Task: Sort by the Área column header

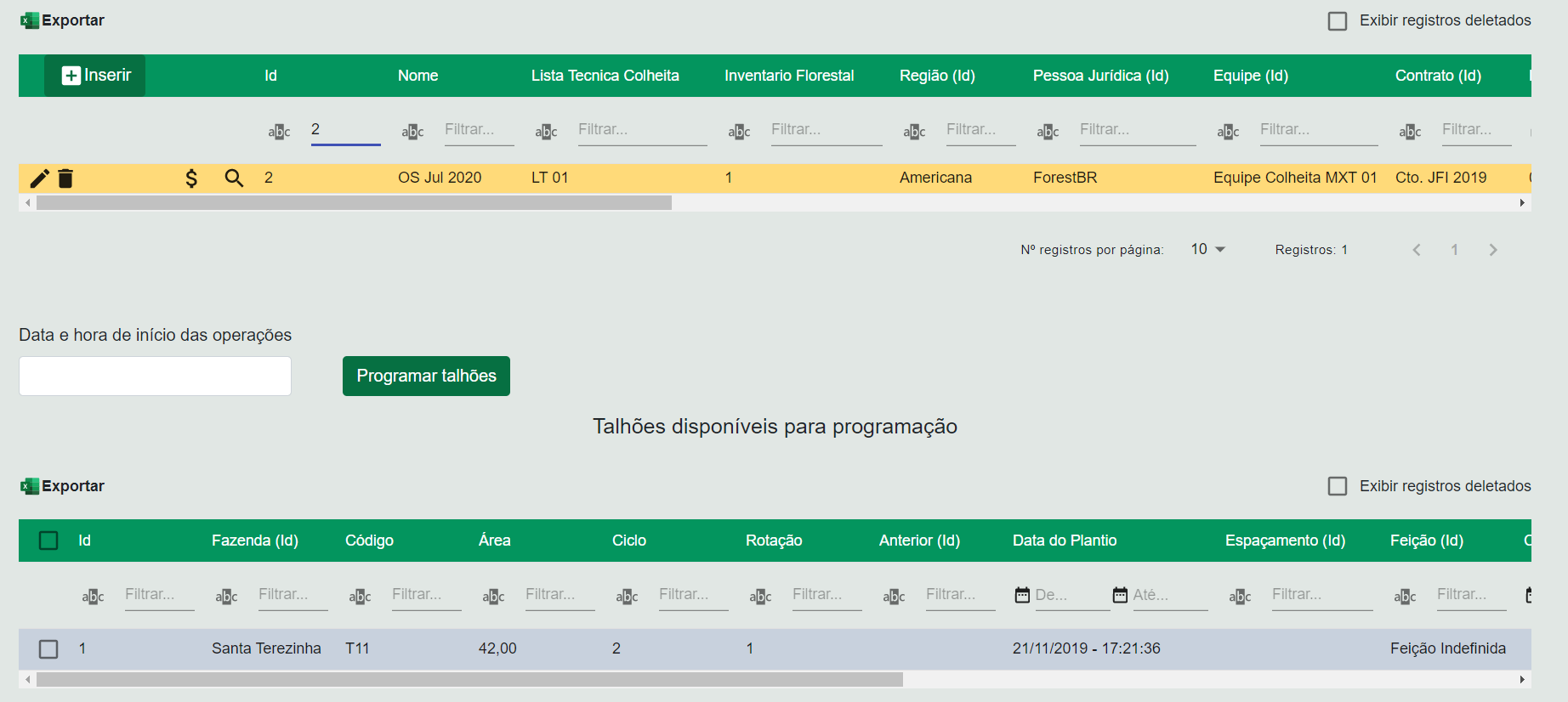Action: 494,541
